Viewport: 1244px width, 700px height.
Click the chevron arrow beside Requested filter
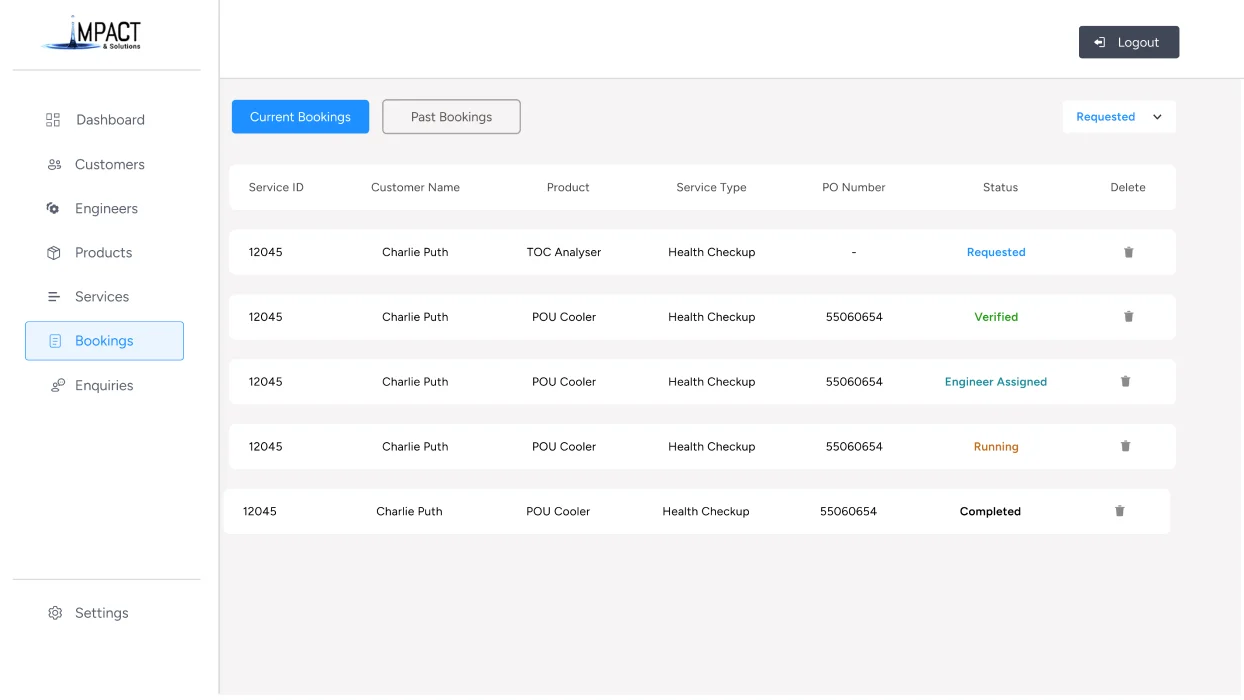pyautogui.click(x=1157, y=117)
